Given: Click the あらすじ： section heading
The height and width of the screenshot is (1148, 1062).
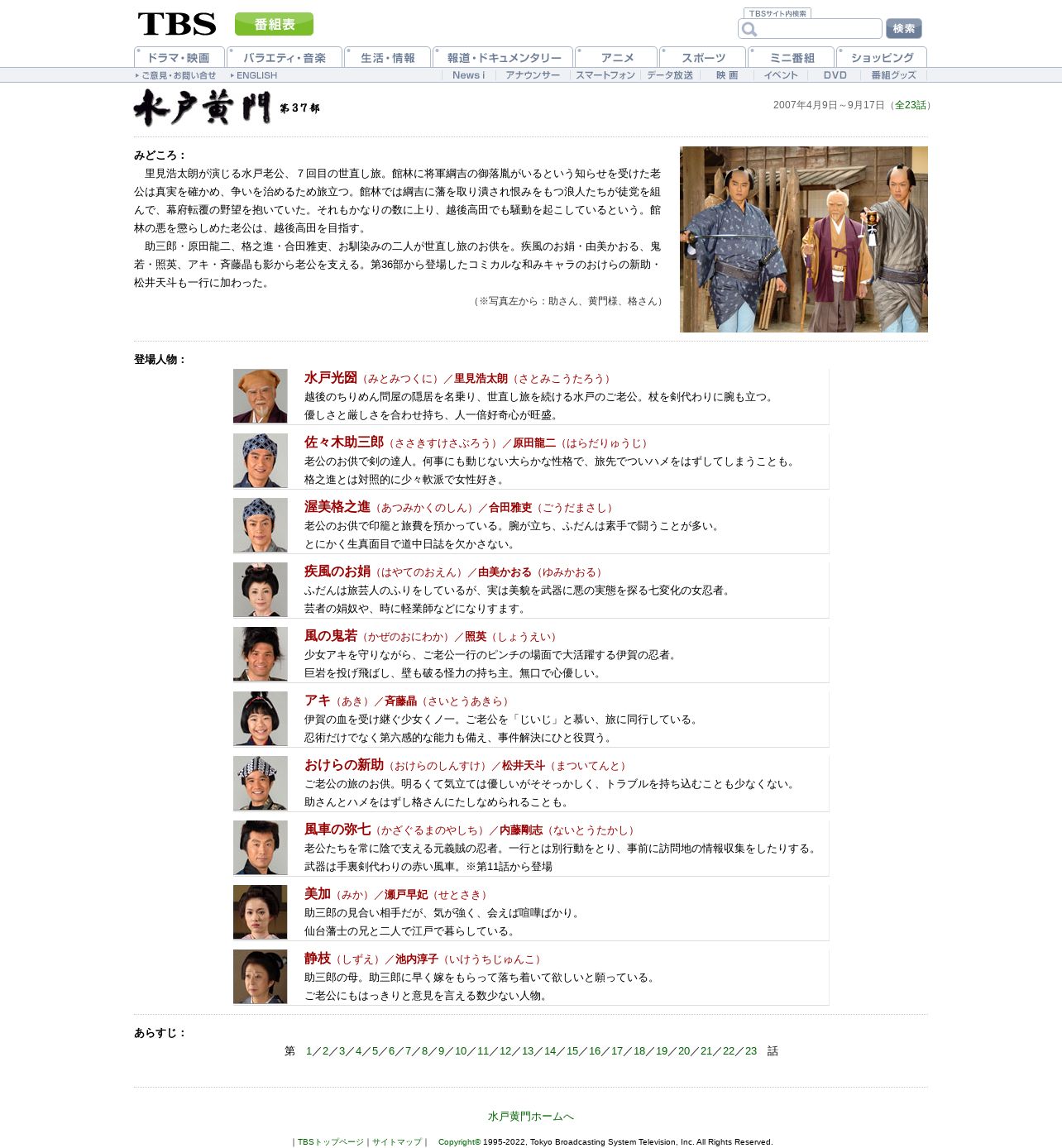Looking at the screenshot, I should click(x=160, y=1033).
